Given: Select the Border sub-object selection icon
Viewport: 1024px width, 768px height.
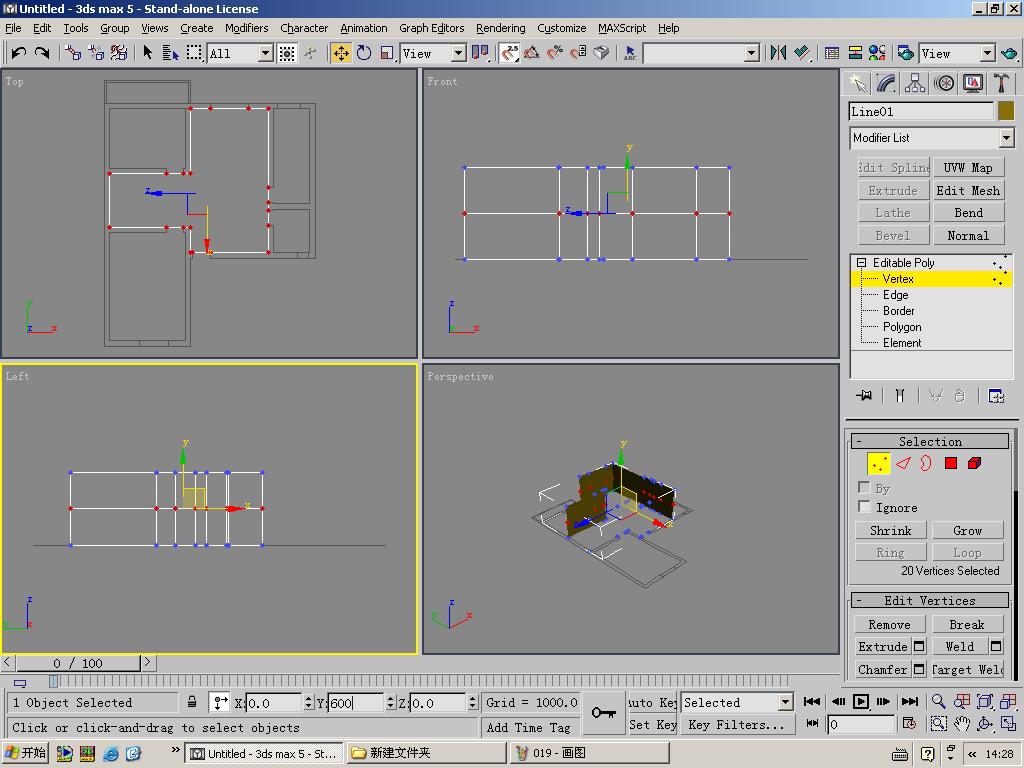Looking at the screenshot, I should (x=926, y=464).
